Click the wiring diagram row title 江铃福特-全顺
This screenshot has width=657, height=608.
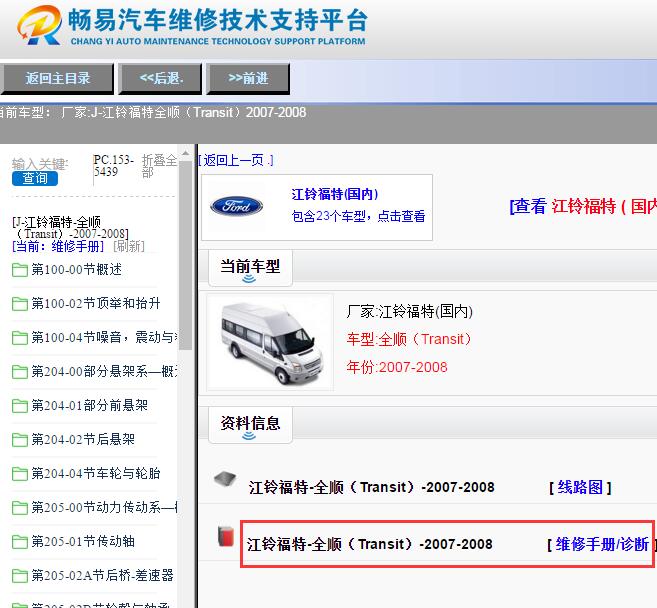tap(371, 487)
